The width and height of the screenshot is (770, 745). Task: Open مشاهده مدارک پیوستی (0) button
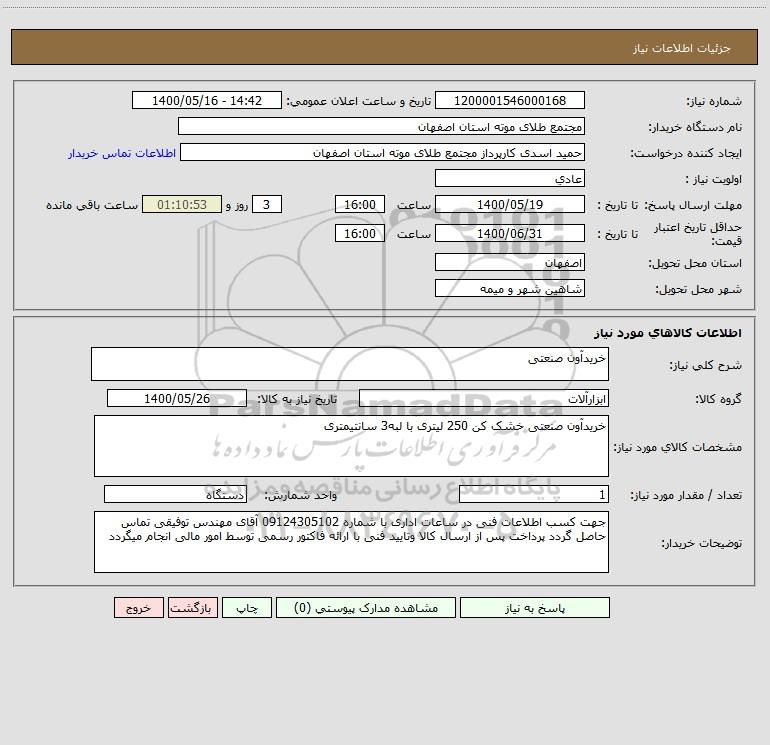(365, 607)
